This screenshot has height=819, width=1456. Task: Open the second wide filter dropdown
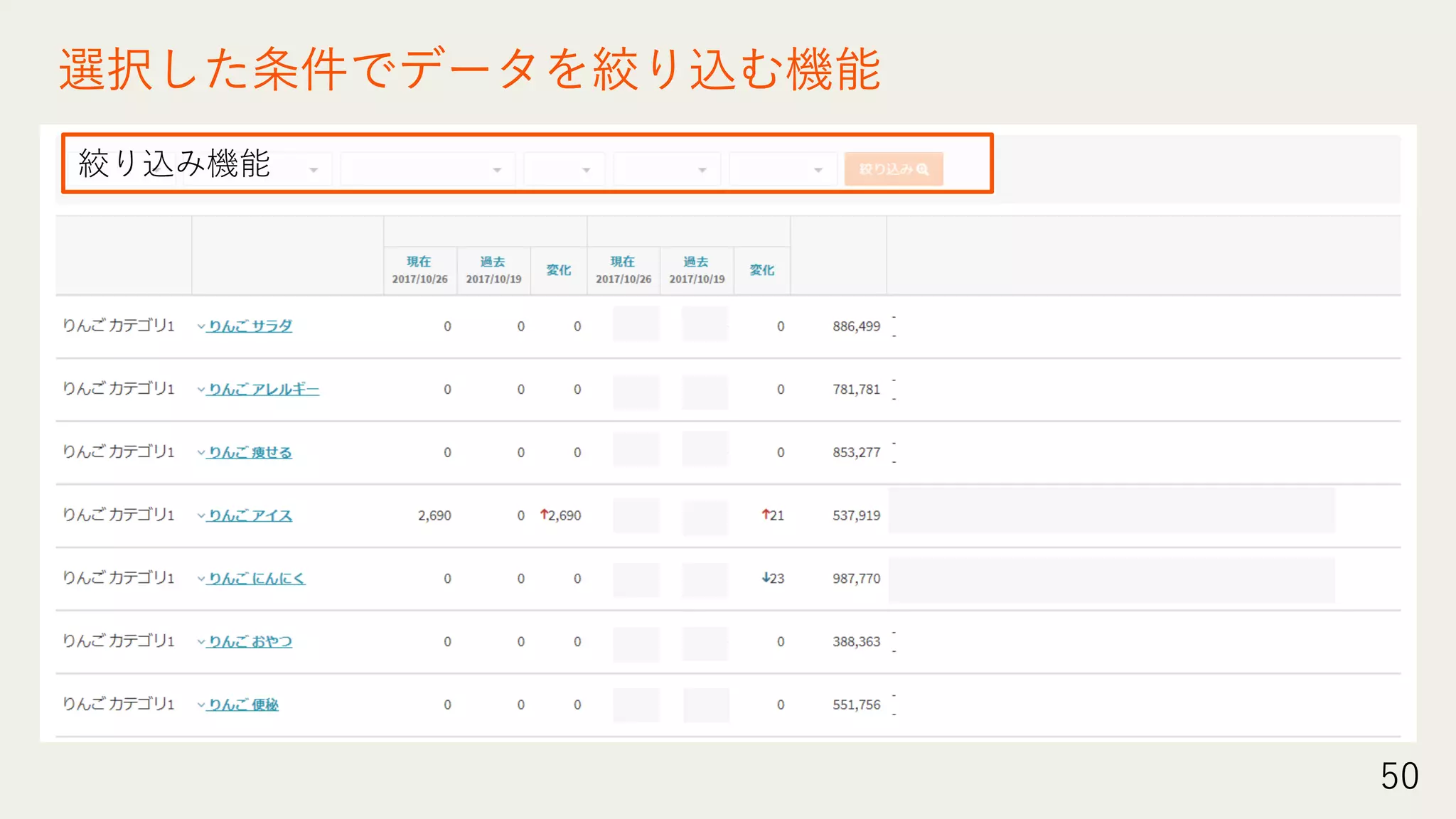pos(428,169)
